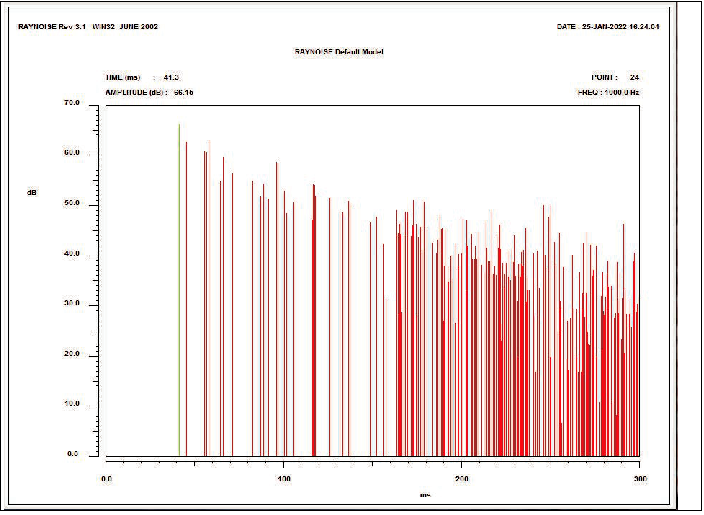The image size is (704, 515).
Task: Click the 200 tick on the x-axis
Action: [x=461, y=477]
